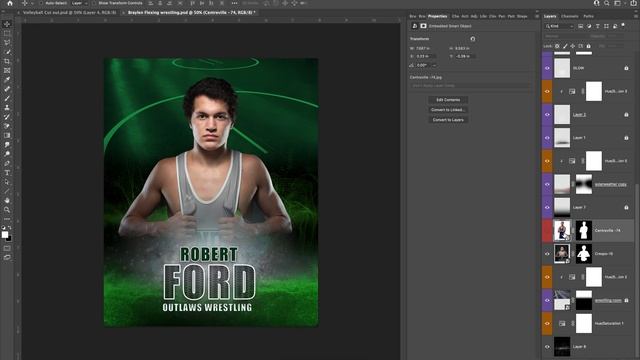Switch to the Paths tab
This screenshot has height=360, width=640.
[588, 16]
